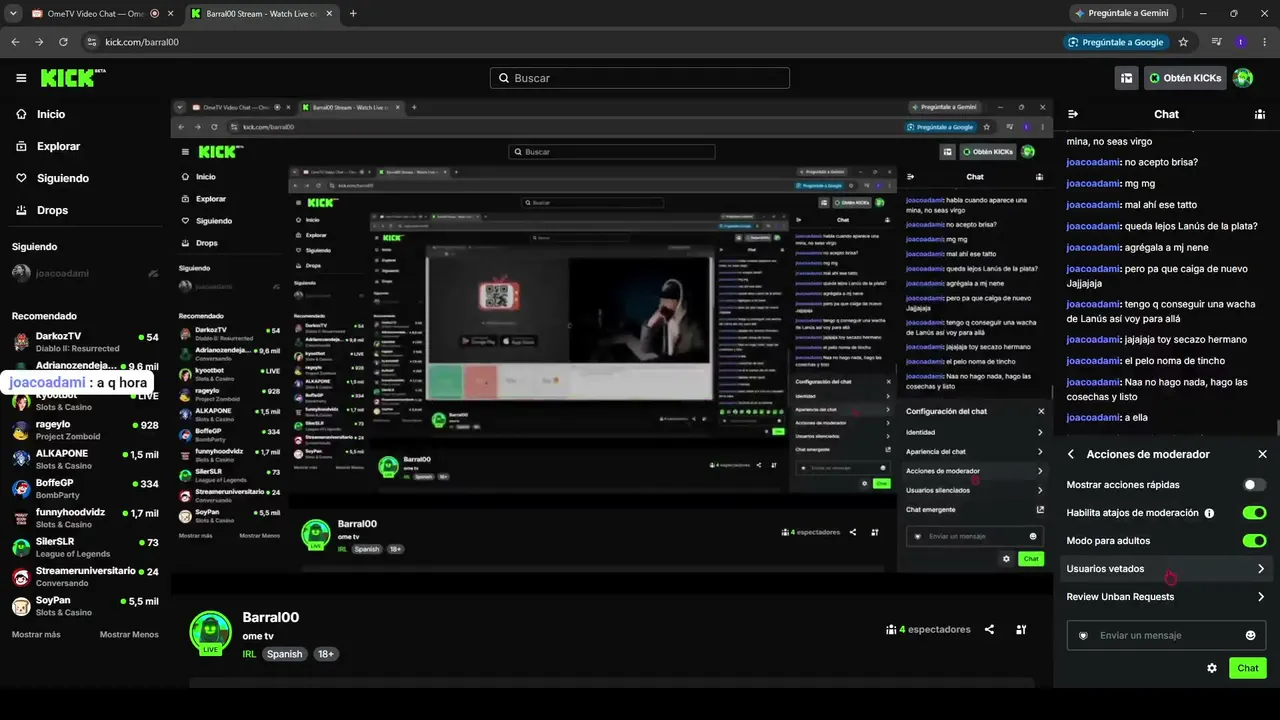Click the Spanish language tag
Image resolution: width=1280 pixels, height=720 pixels.
(284, 654)
